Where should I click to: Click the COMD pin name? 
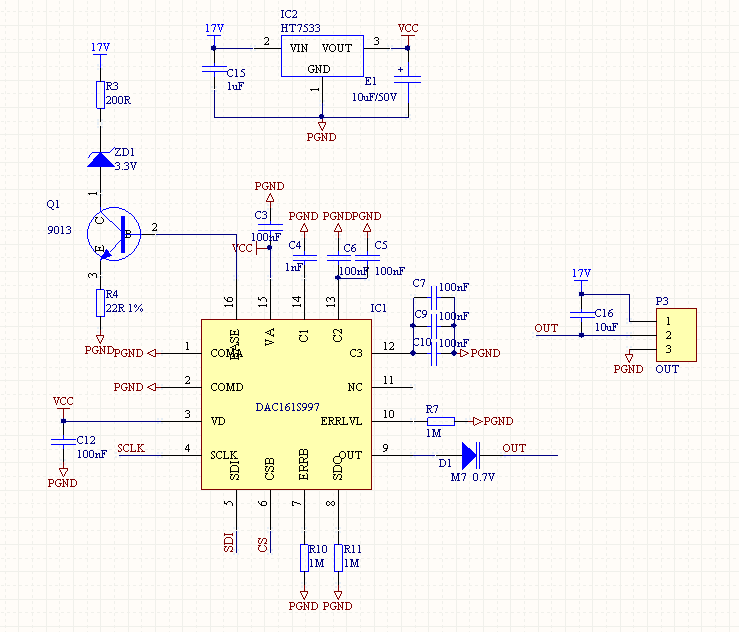(227, 387)
